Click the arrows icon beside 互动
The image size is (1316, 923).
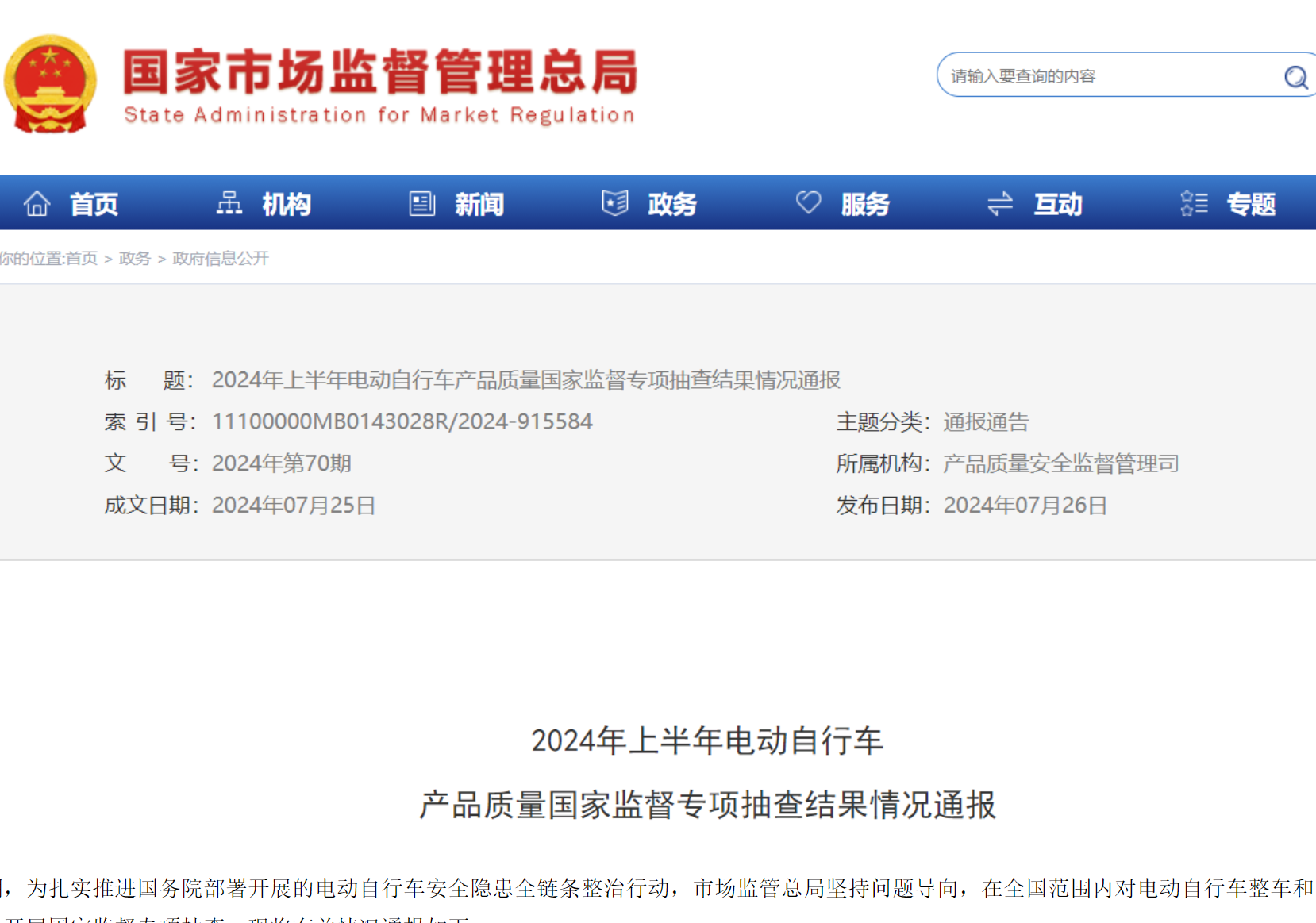[1000, 204]
